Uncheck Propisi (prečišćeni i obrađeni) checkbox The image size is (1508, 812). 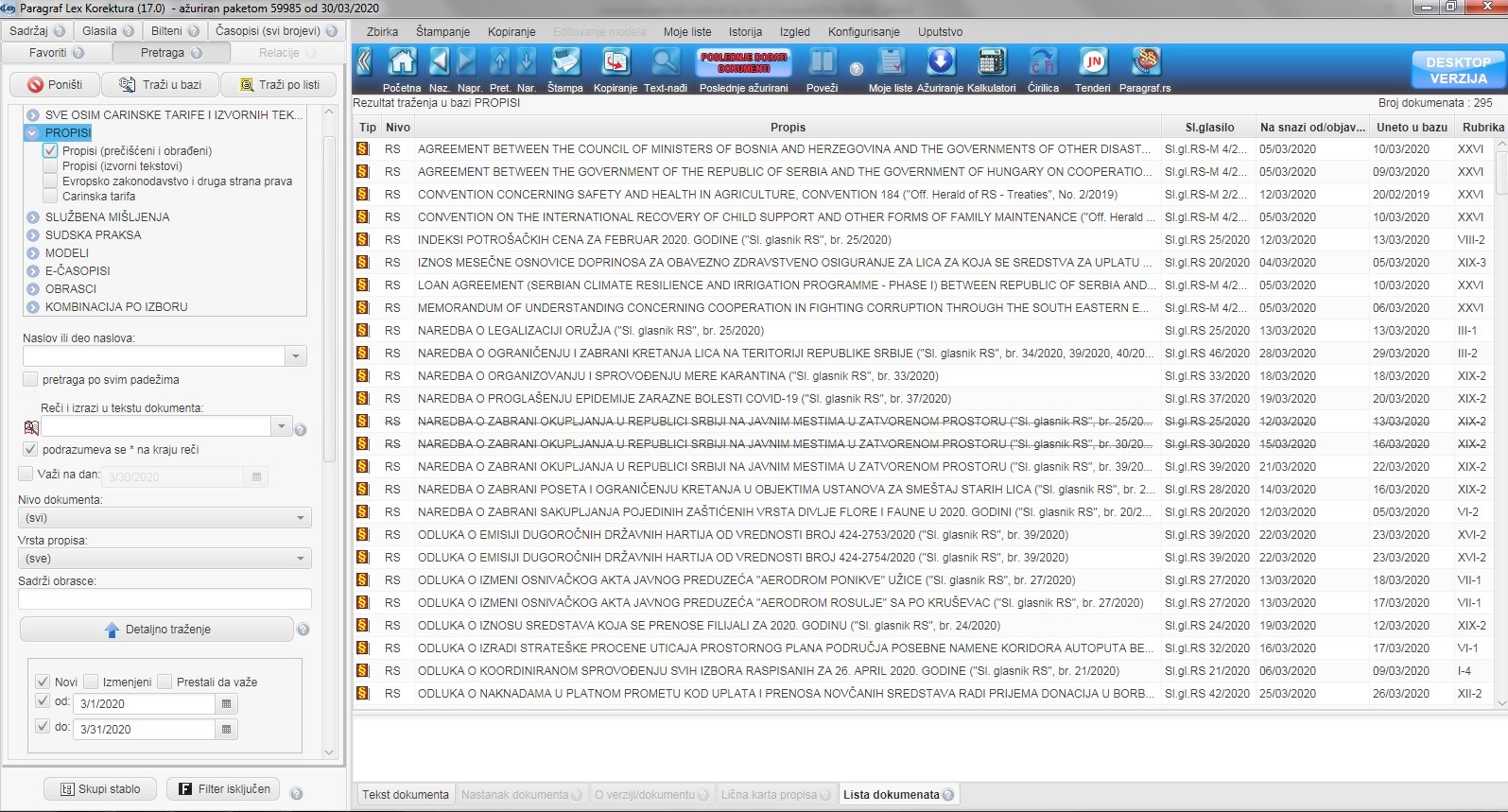pos(51,151)
